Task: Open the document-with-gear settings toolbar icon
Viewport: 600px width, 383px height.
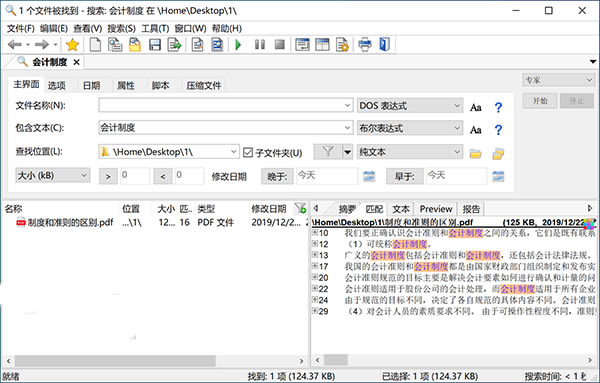Action: [342, 45]
